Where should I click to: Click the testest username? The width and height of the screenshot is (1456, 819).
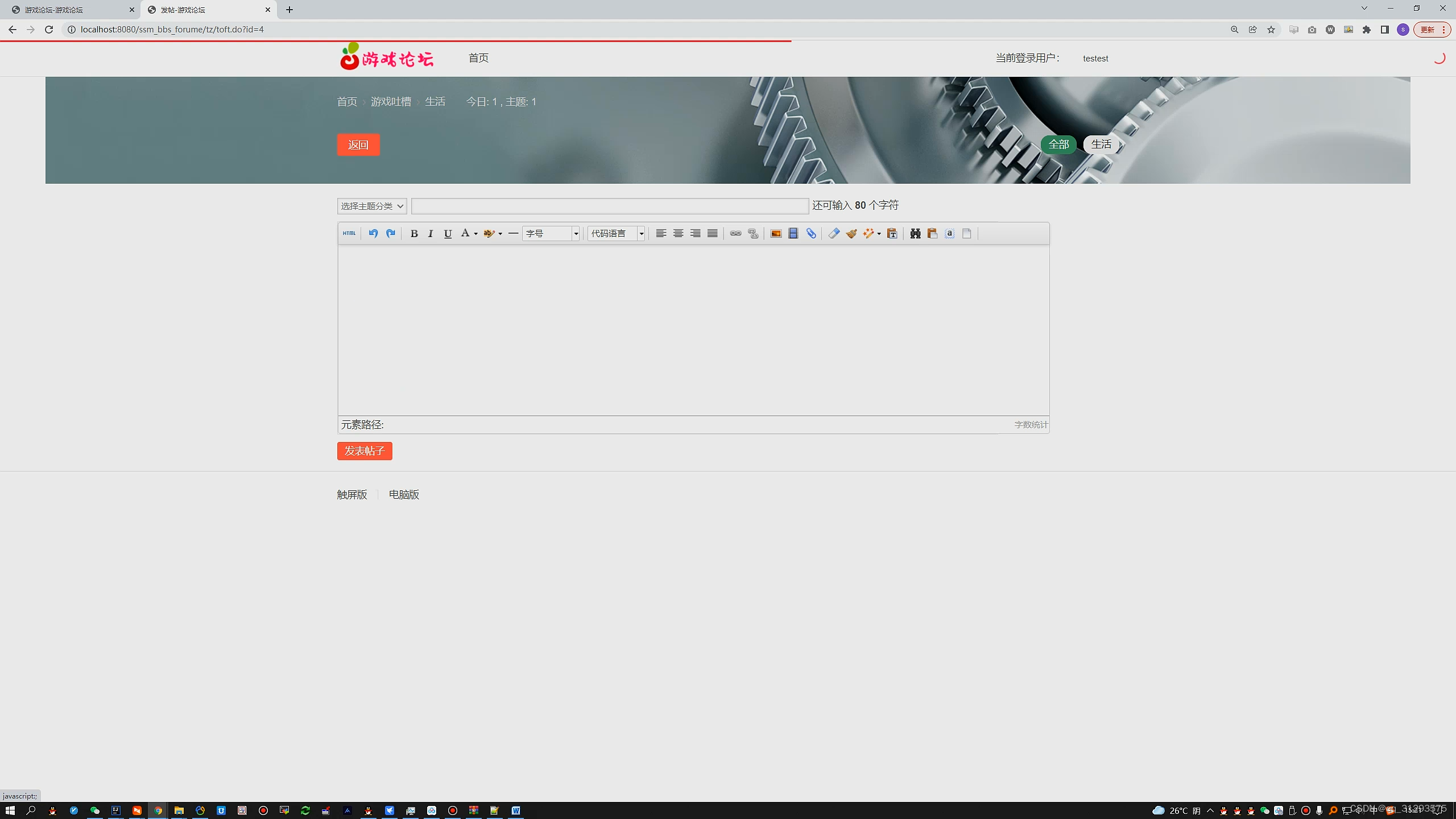1095,59
